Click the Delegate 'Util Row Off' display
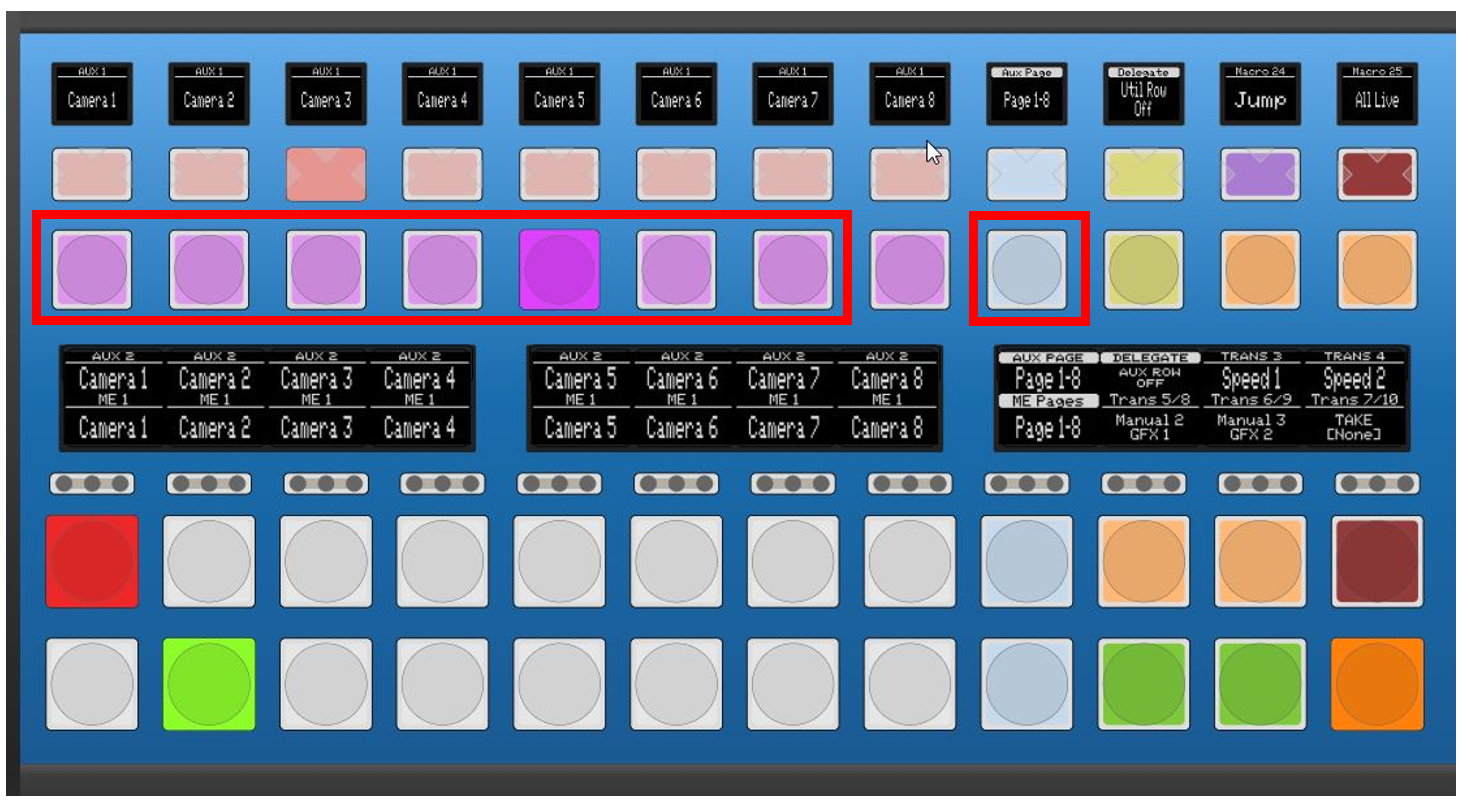The image size is (1468, 807). [x=1144, y=94]
